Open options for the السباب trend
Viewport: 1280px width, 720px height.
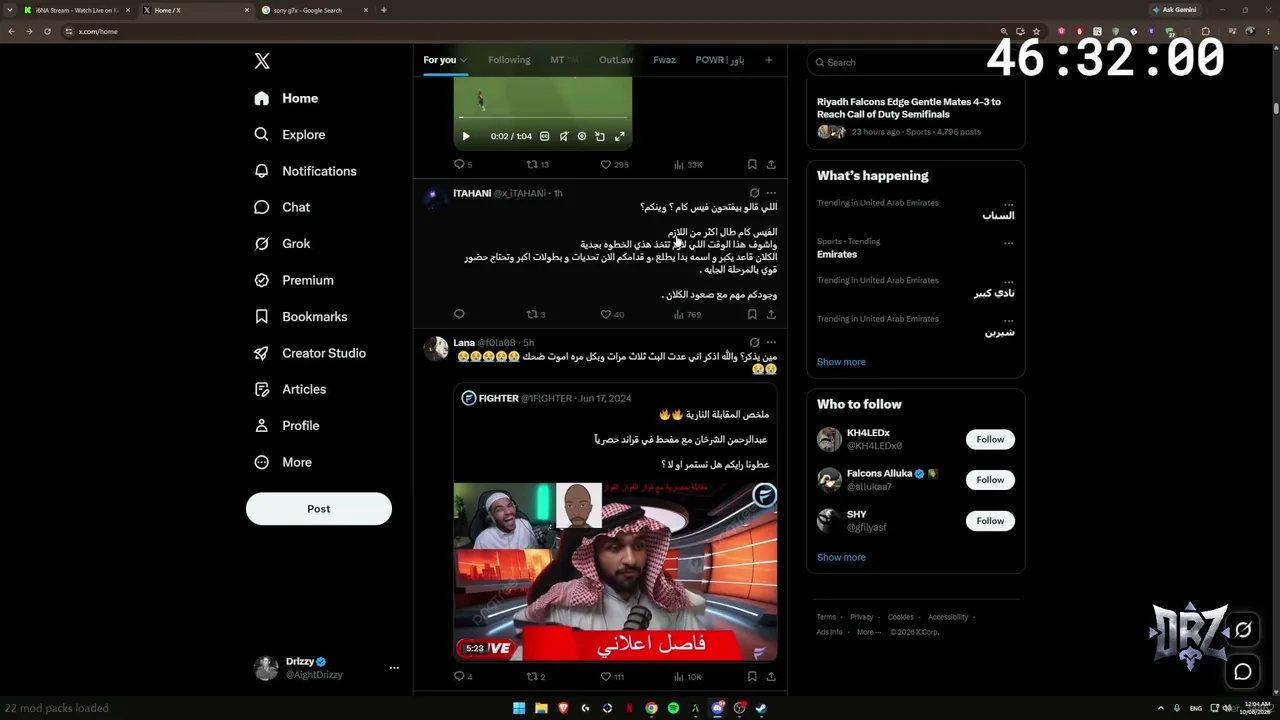(x=1008, y=203)
